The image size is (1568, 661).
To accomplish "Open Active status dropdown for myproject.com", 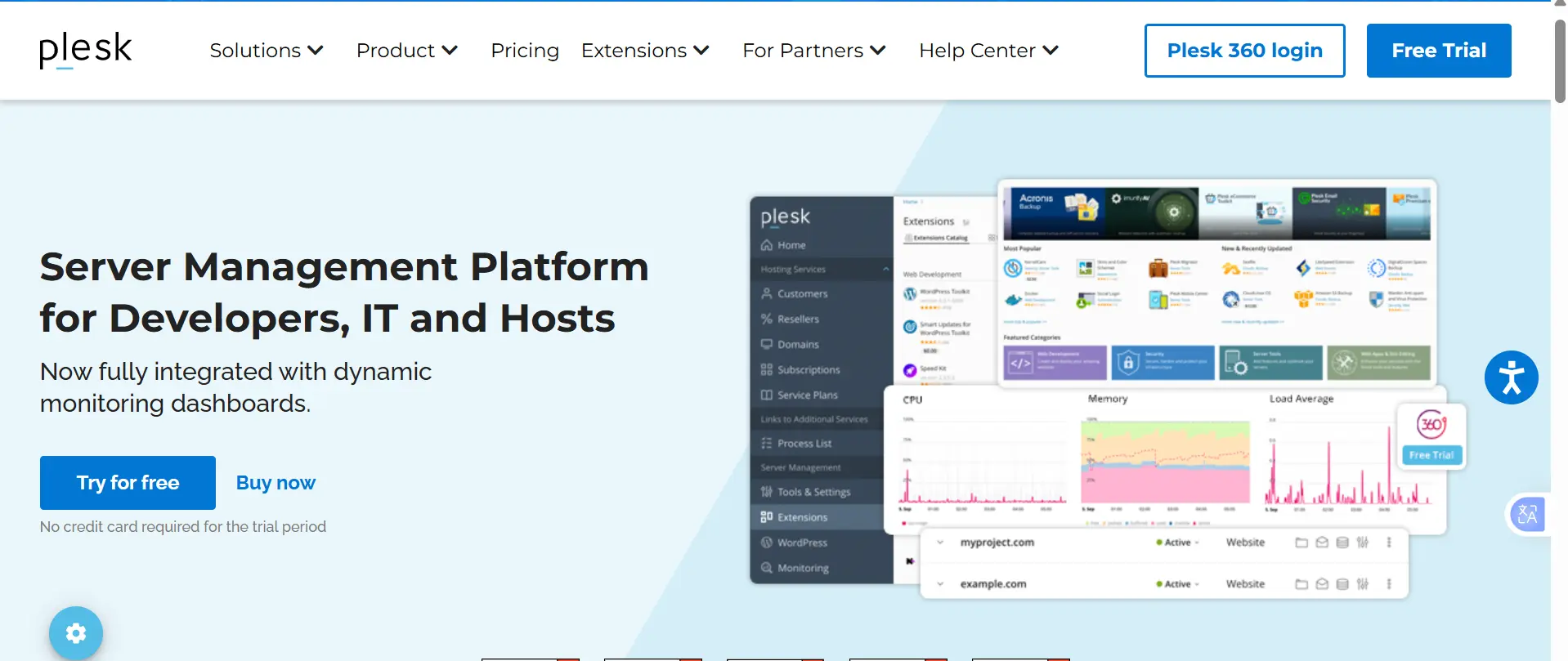I will (x=1178, y=543).
